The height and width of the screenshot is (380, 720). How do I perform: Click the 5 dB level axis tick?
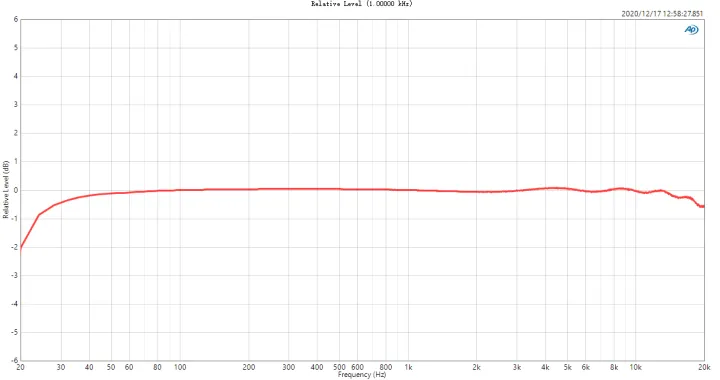point(16,48)
